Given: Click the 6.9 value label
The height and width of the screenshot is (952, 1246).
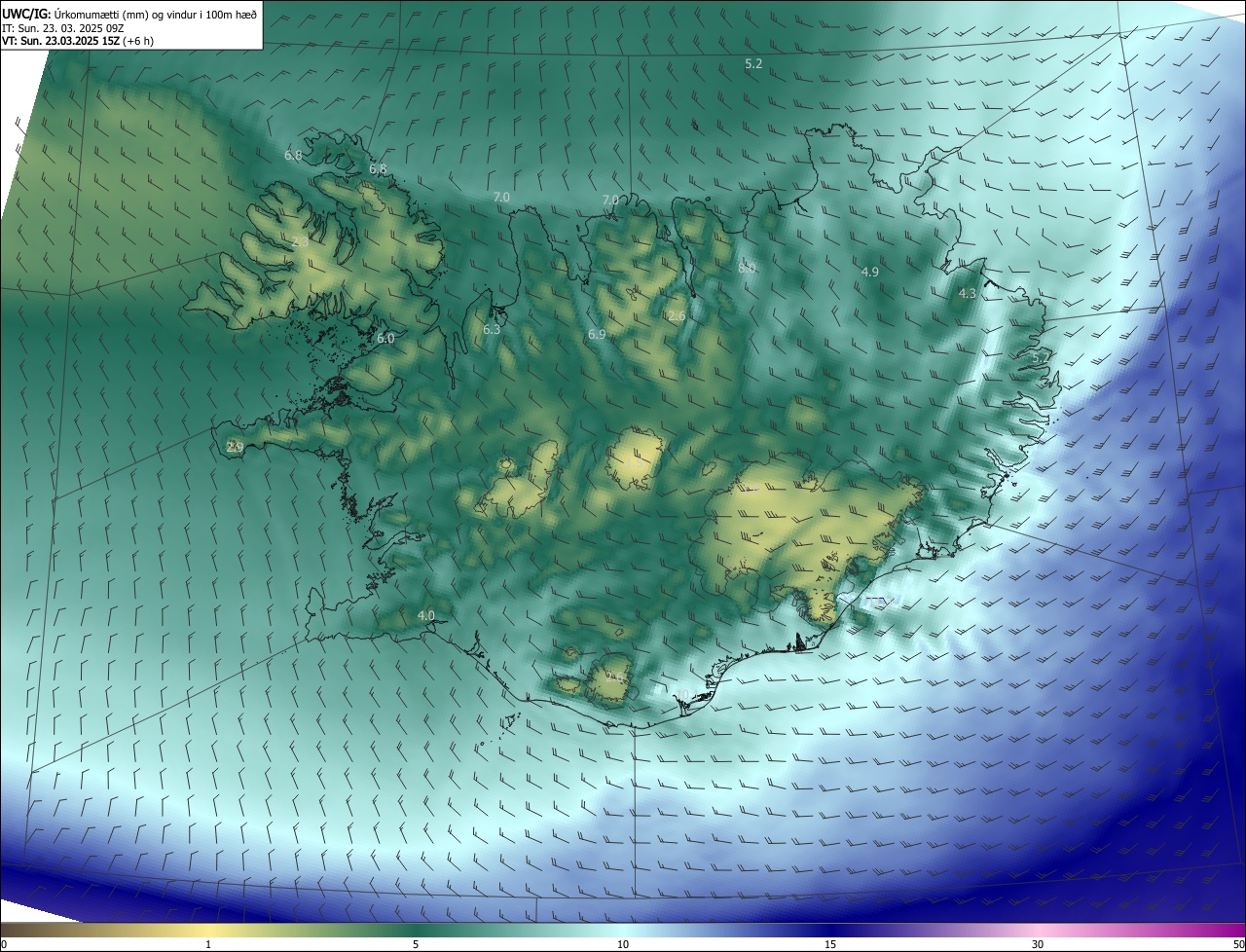Looking at the screenshot, I should [x=597, y=334].
